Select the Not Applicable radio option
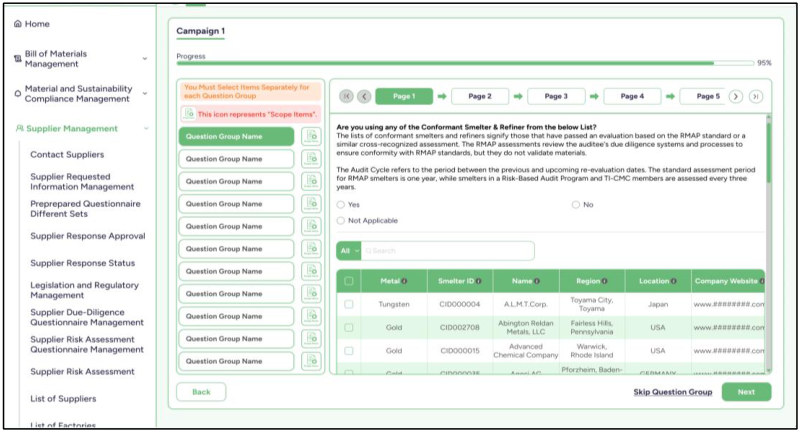Screen dimensions: 801x433 341,221
